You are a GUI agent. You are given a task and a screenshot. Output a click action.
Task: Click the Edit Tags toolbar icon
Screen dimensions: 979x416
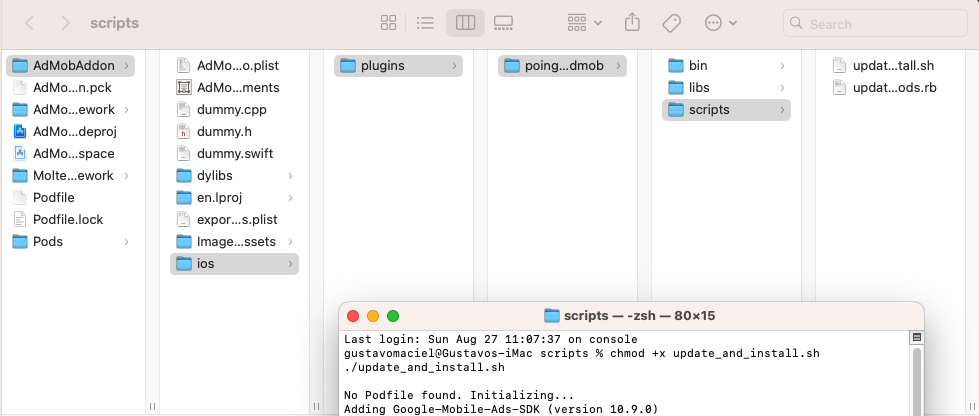[x=671, y=23]
